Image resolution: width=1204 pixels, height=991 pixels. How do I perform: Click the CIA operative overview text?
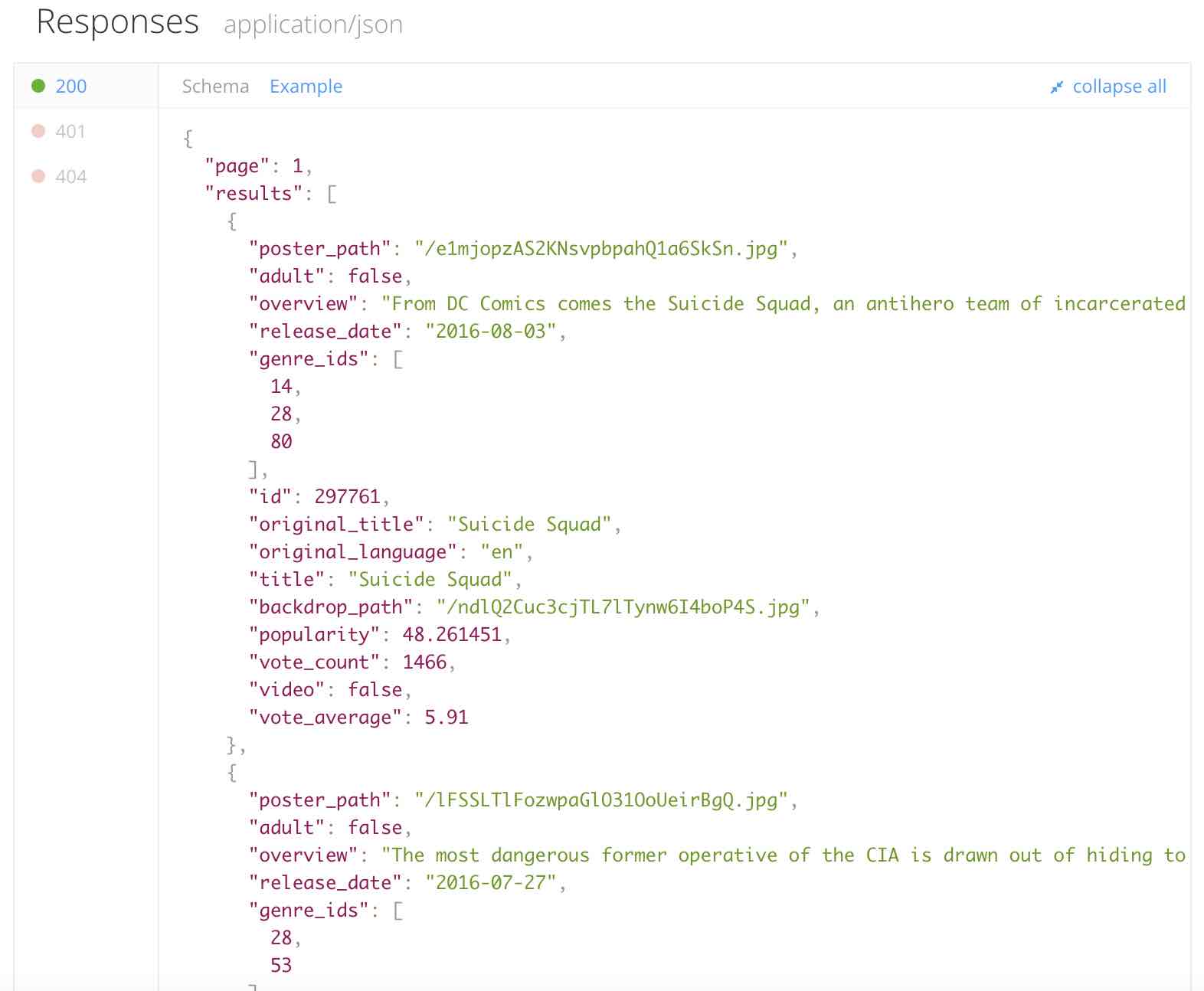tap(784, 855)
